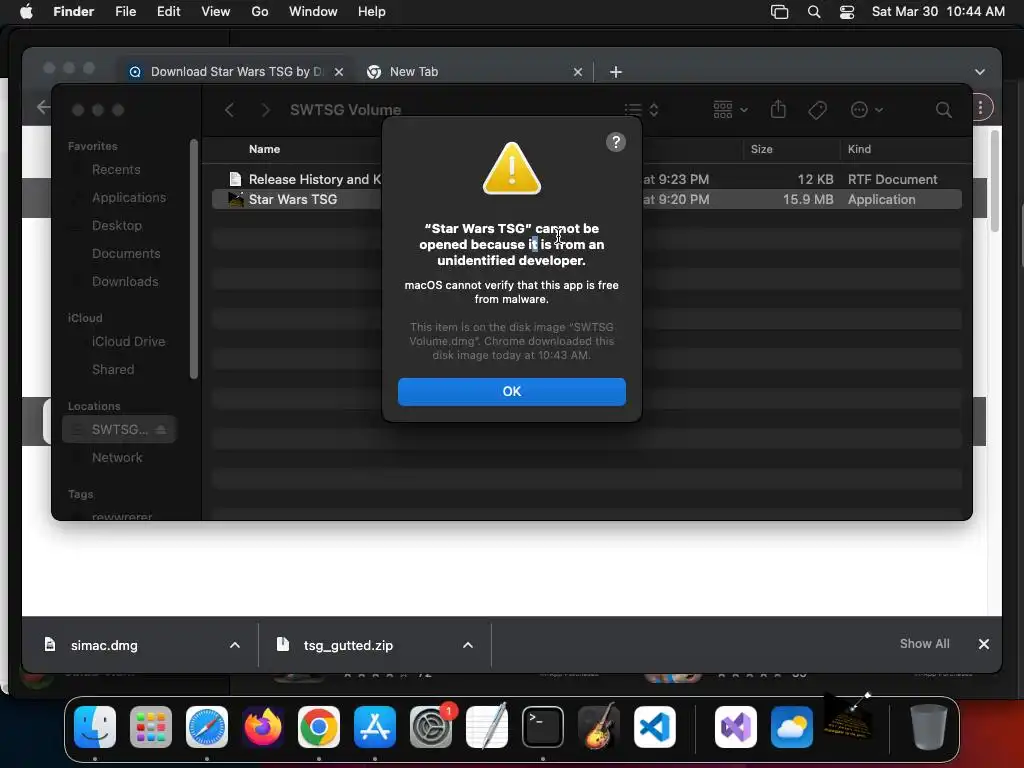Open Launchpad from the Dock
Viewport: 1024px width, 768px height.
coord(151,727)
